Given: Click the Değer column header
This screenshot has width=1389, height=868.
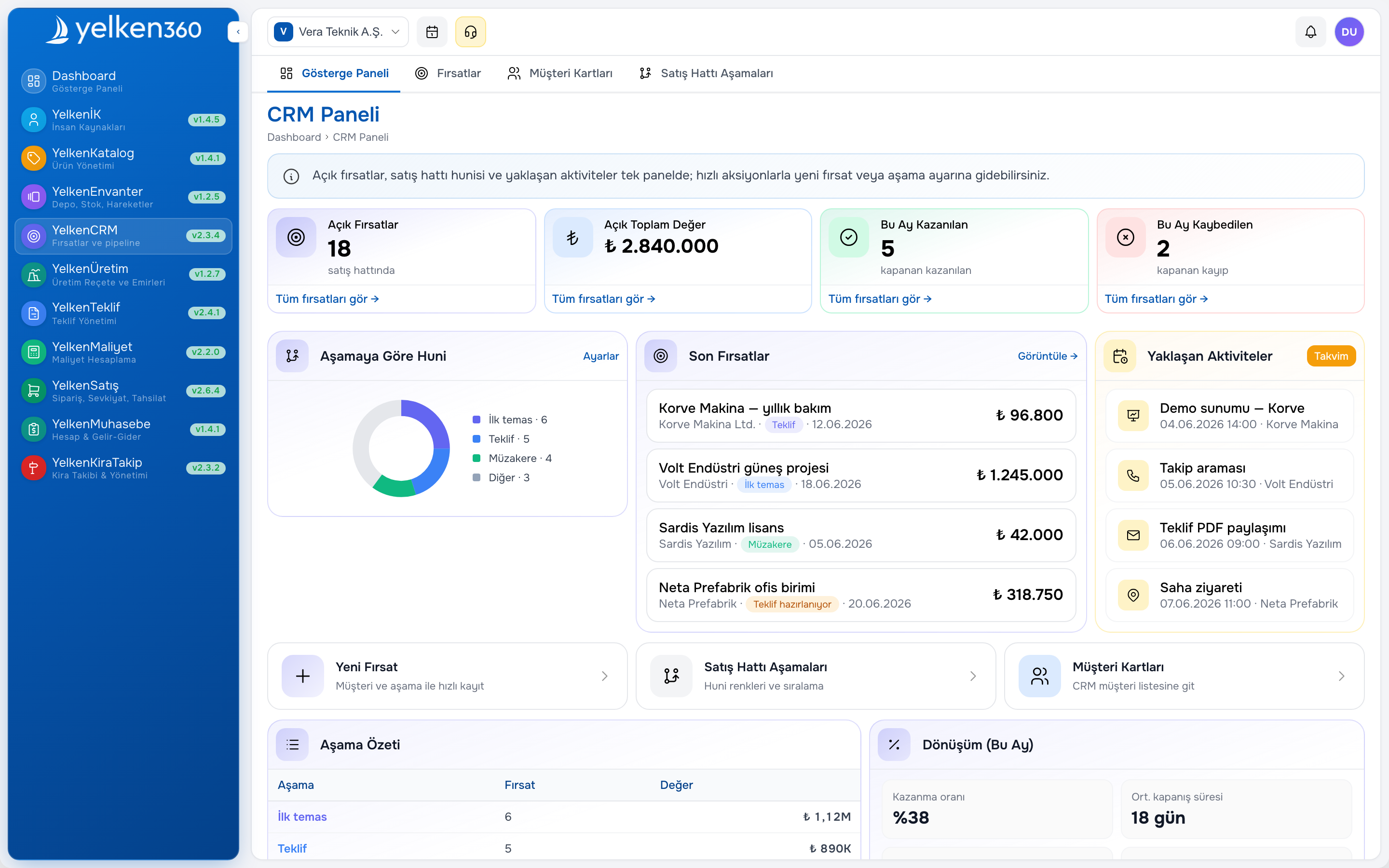Looking at the screenshot, I should tap(676, 785).
